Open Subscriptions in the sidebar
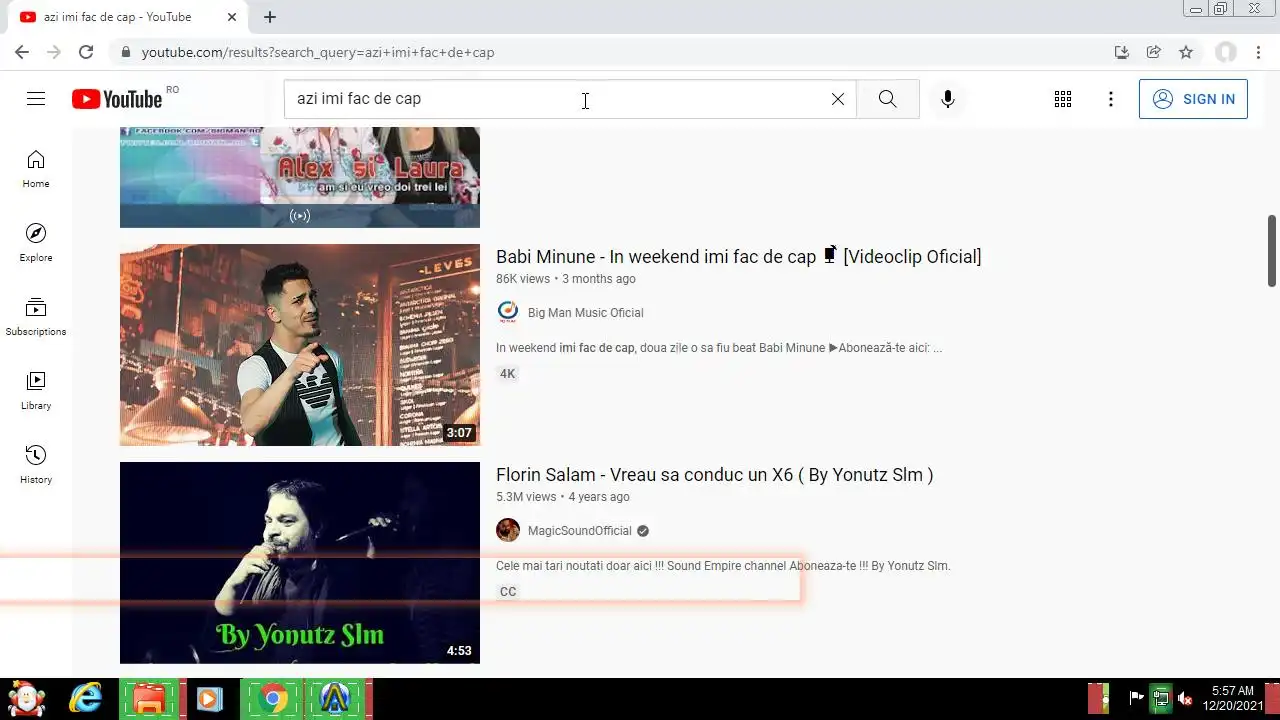The width and height of the screenshot is (1280, 720). click(36, 317)
